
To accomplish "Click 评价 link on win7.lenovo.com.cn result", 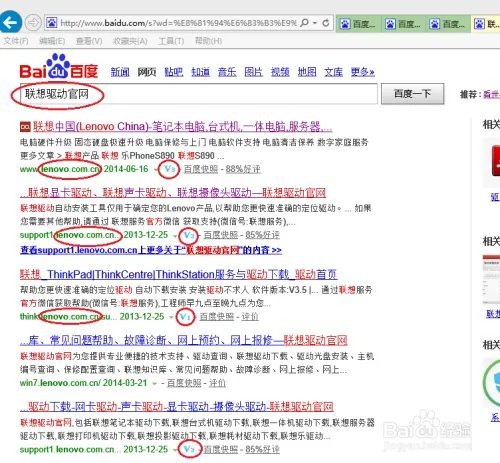I will [x=217, y=383].
